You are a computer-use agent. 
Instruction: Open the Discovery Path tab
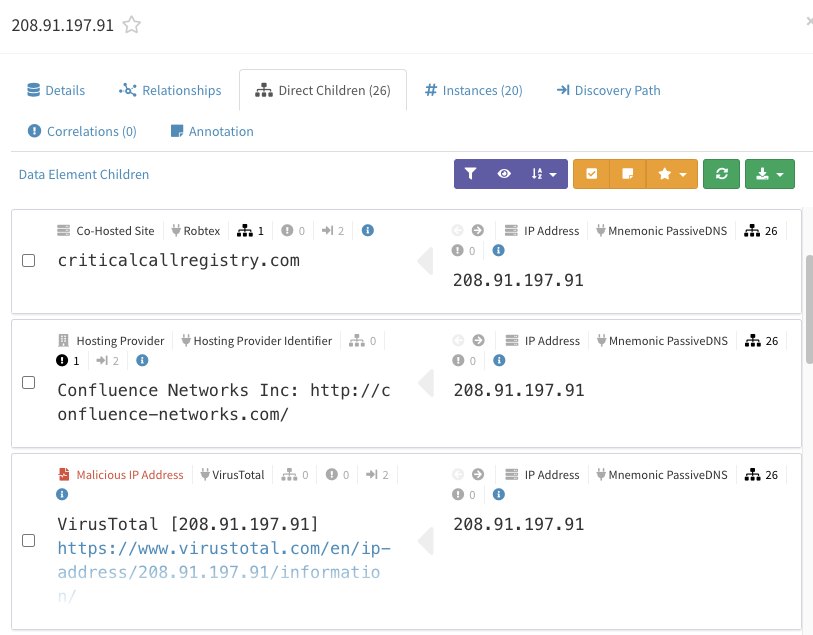click(x=609, y=90)
